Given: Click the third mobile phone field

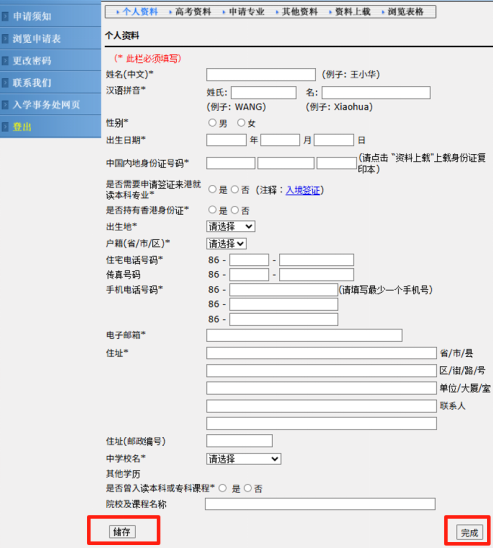Looking at the screenshot, I should point(284,319).
